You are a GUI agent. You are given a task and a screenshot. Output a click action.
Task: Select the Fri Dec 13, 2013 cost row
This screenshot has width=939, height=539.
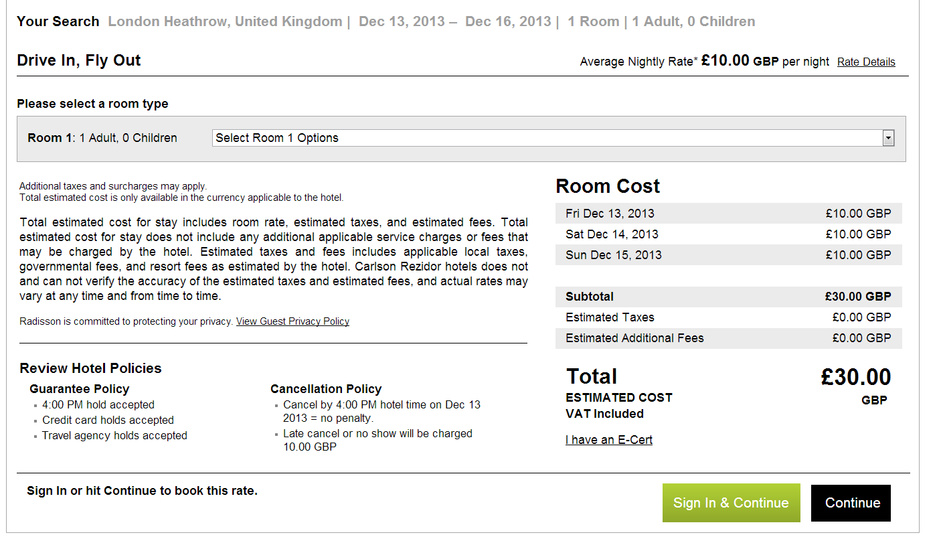tap(728, 214)
